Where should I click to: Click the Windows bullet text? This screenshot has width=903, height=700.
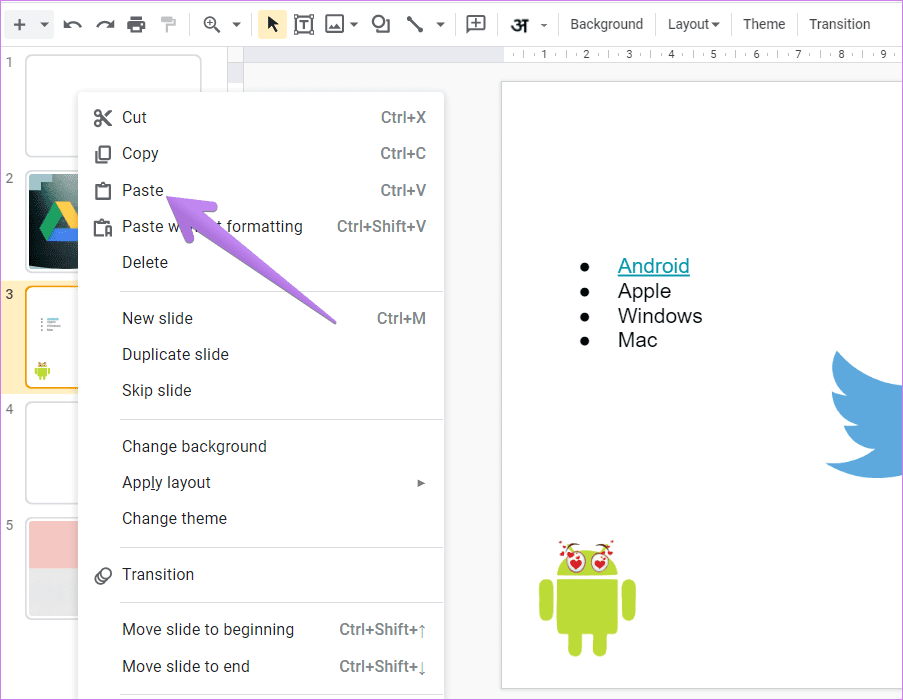tap(660, 316)
